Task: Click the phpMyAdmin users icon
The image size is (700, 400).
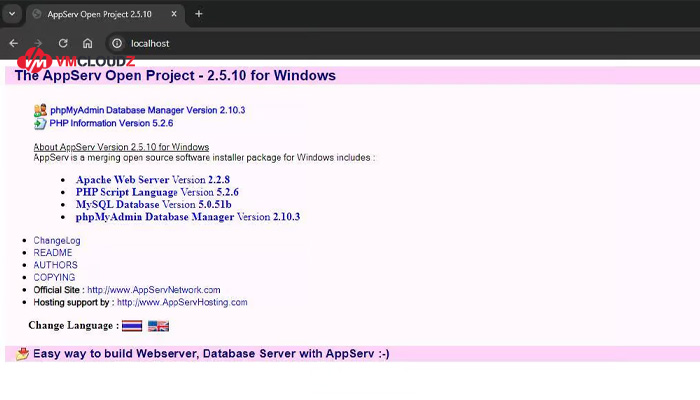Action: coord(40,110)
